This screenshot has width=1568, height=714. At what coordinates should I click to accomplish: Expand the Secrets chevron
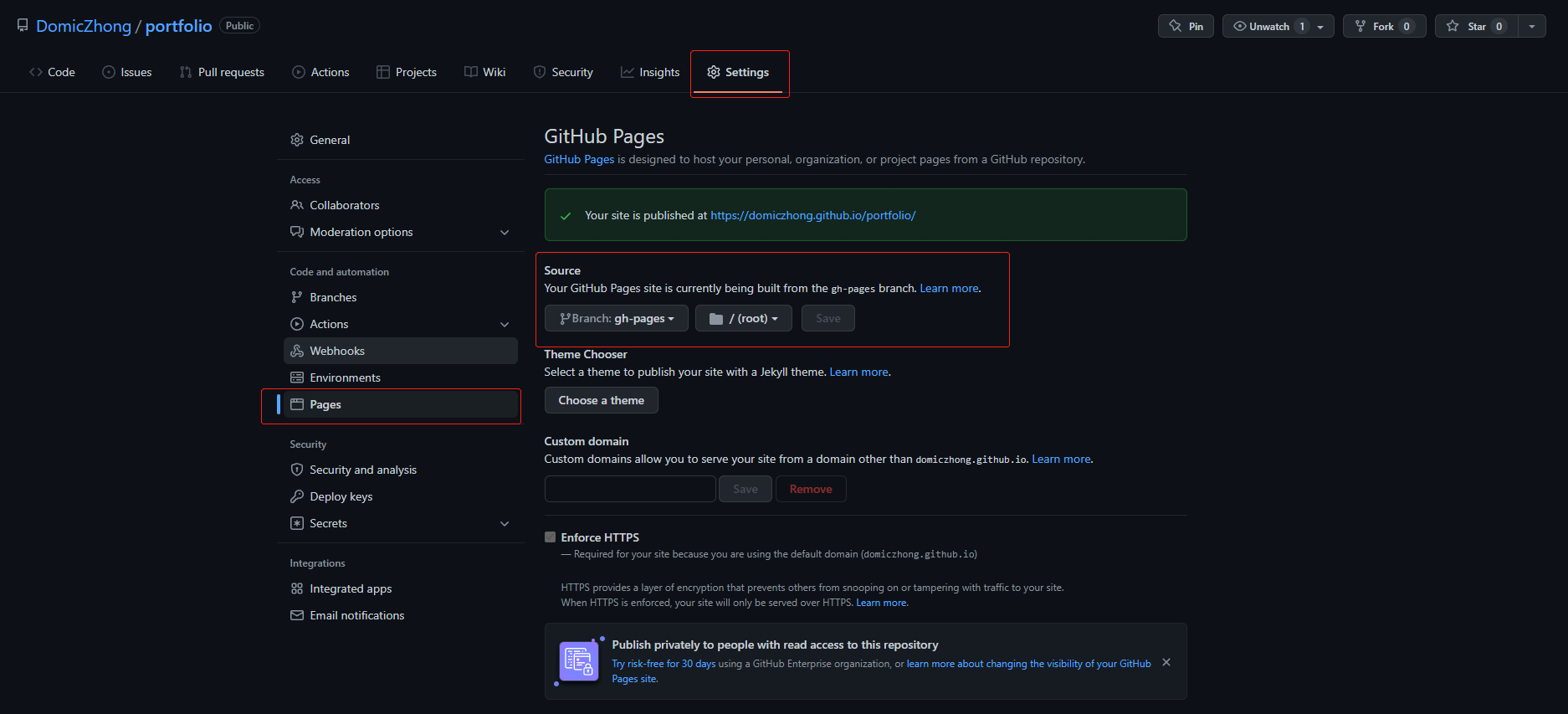505,523
